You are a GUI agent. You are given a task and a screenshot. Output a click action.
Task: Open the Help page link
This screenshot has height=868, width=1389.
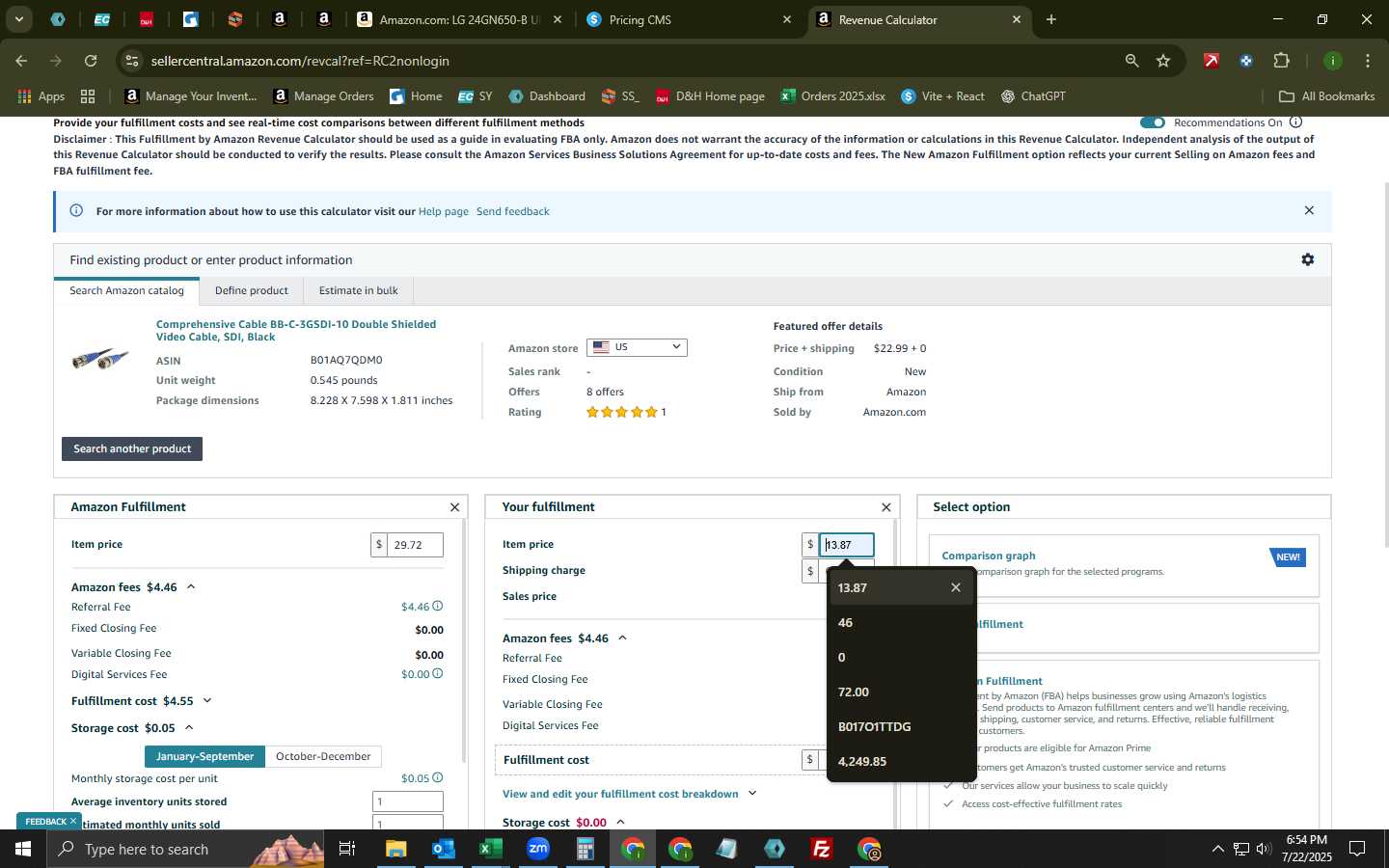[x=444, y=211]
